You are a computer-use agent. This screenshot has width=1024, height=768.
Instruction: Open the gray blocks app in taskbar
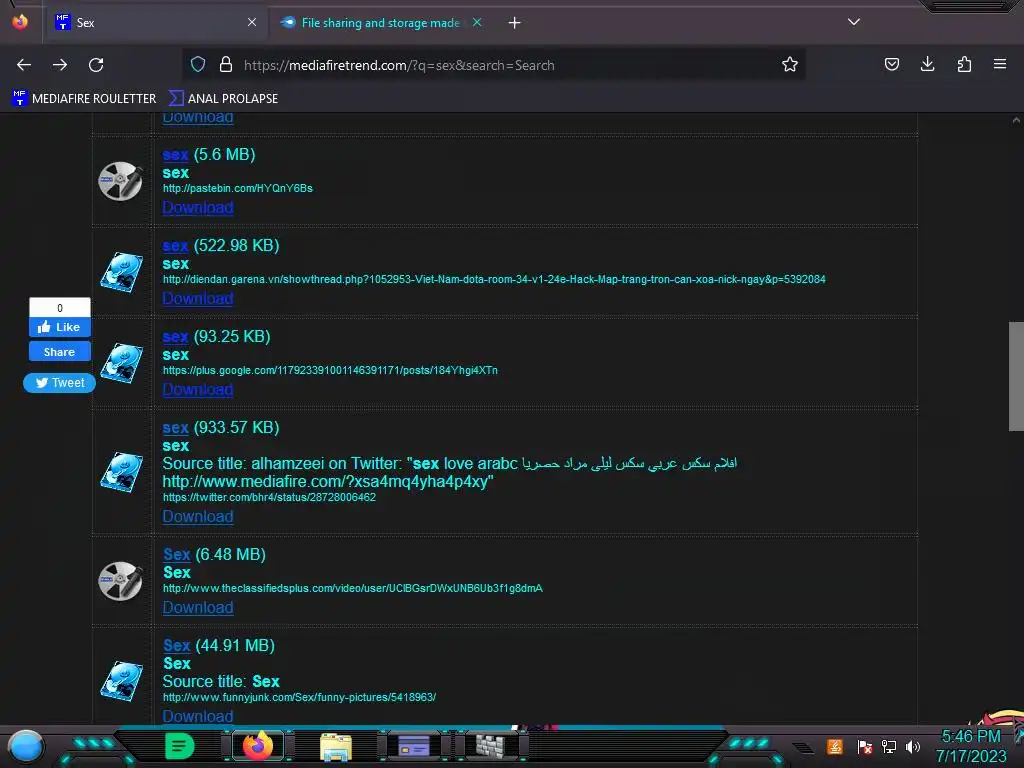pos(490,745)
